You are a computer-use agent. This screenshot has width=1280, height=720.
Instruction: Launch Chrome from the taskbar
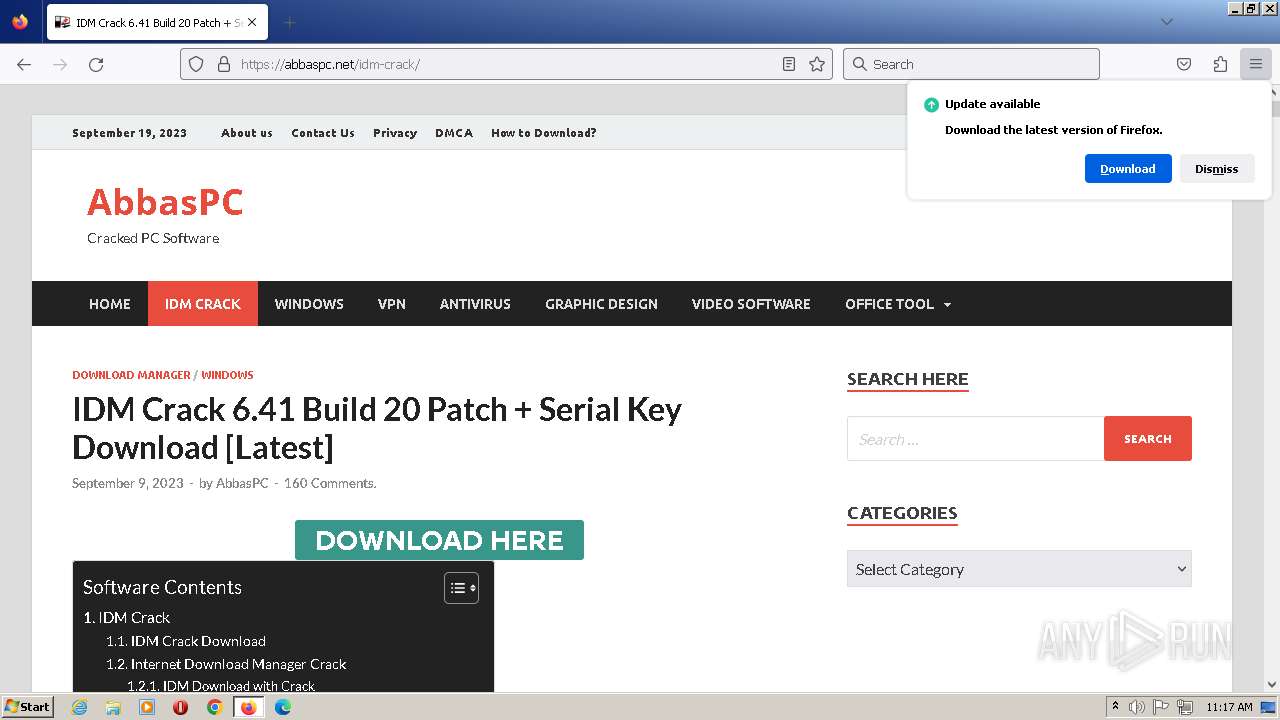214,707
